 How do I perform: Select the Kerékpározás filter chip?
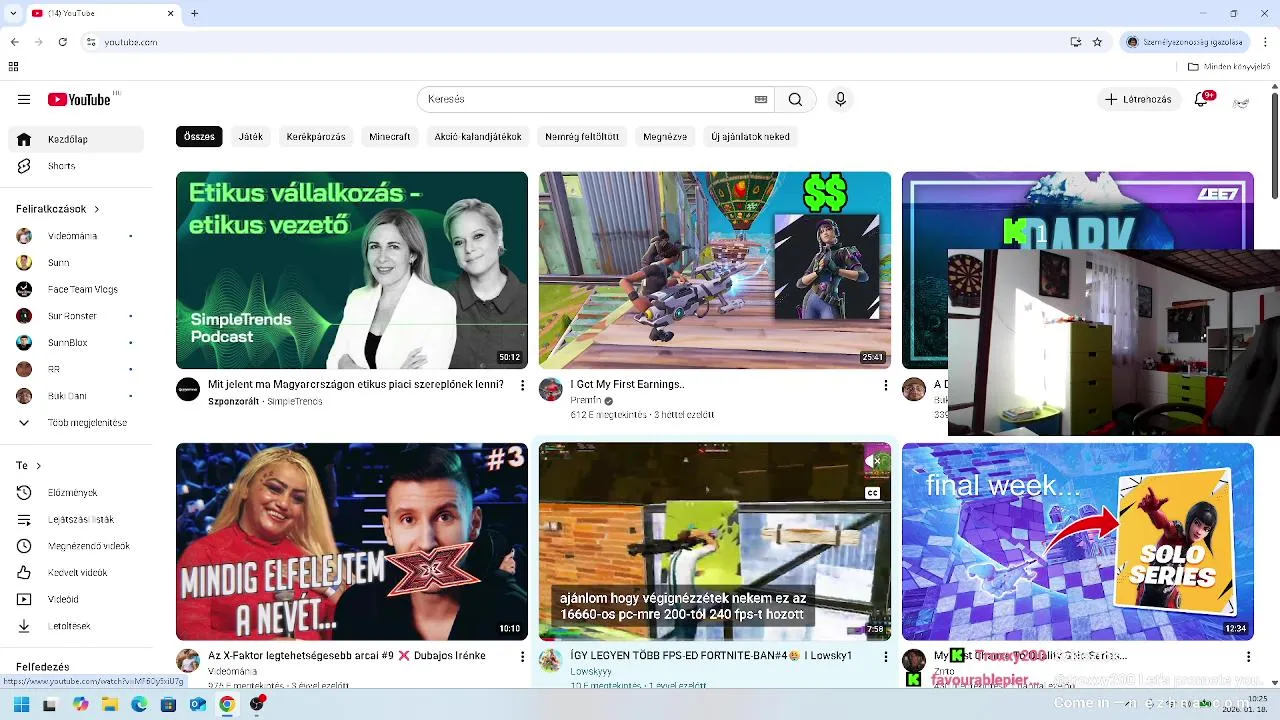pyautogui.click(x=316, y=136)
